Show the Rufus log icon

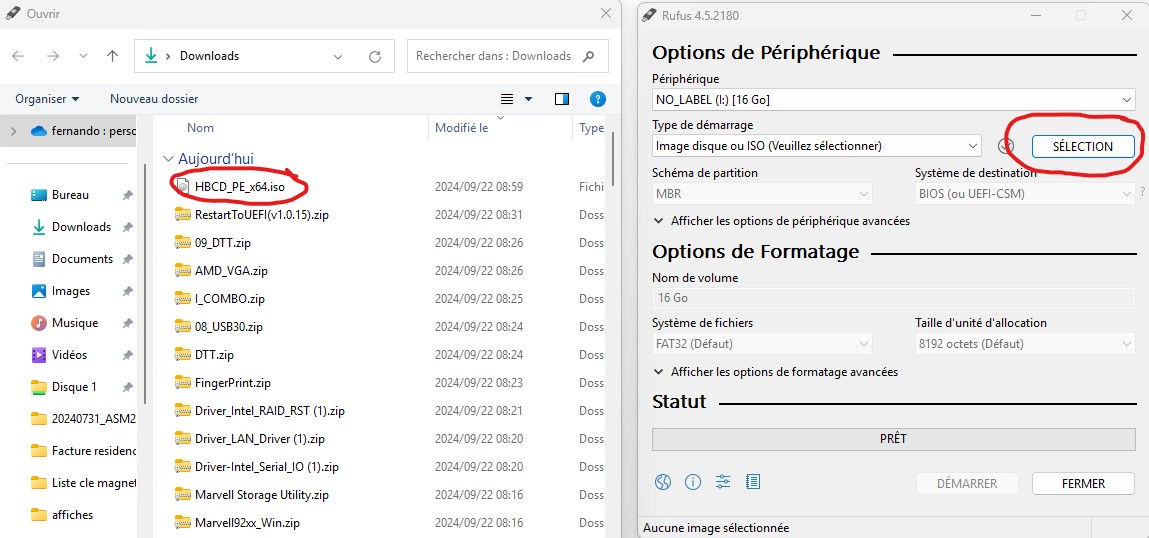point(753,482)
